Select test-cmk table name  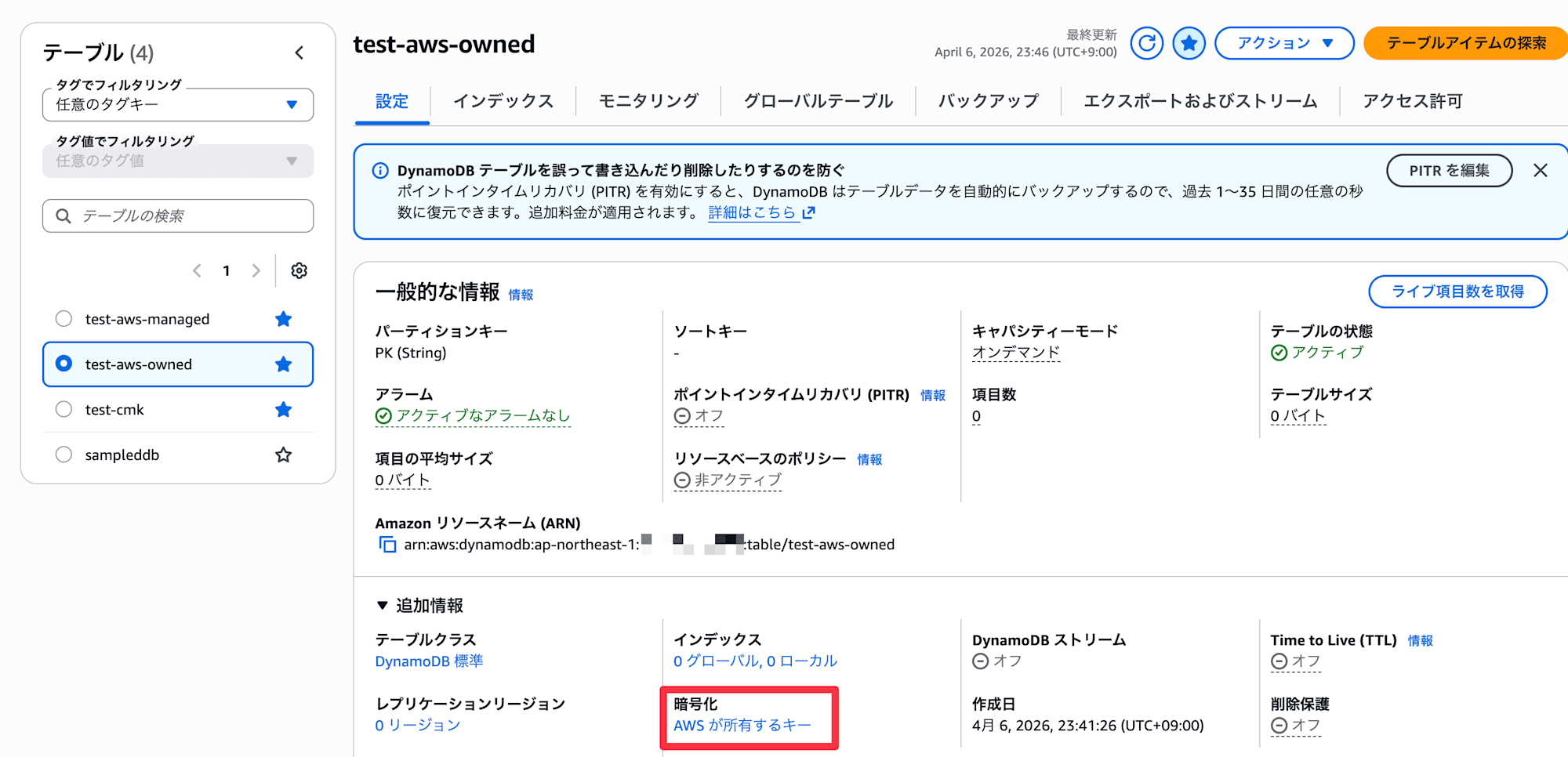pyautogui.click(x=114, y=410)
